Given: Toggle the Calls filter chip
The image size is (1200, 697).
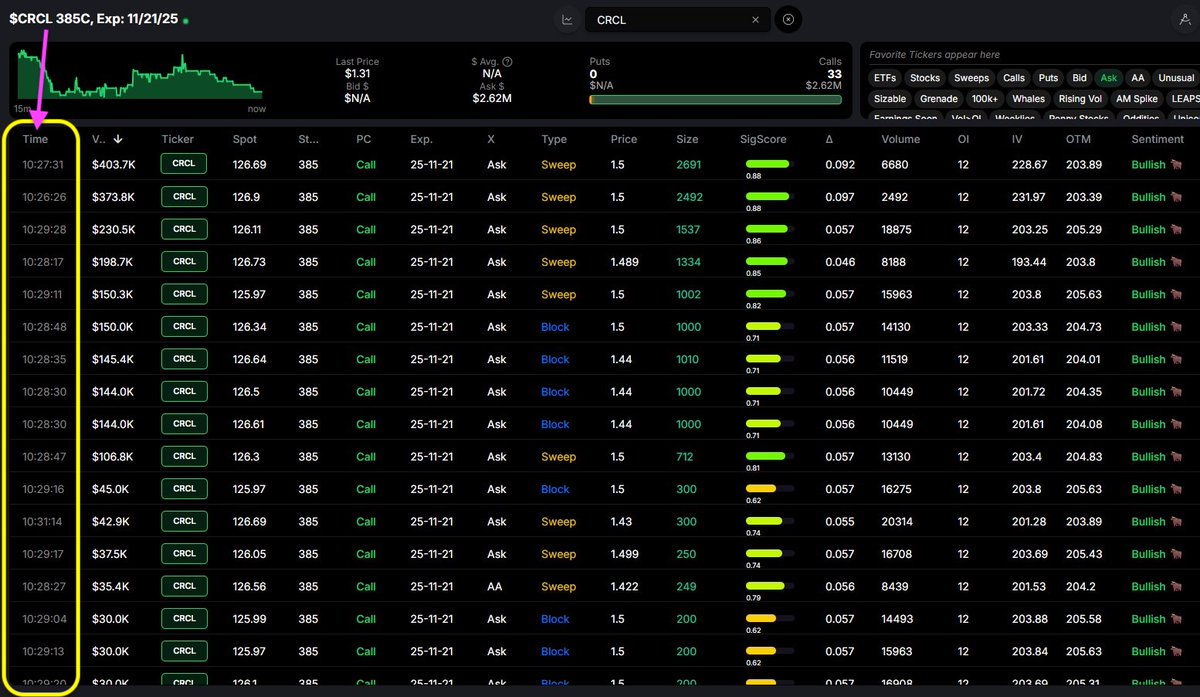Looking at the screenshot, I should pos(1014,78).
